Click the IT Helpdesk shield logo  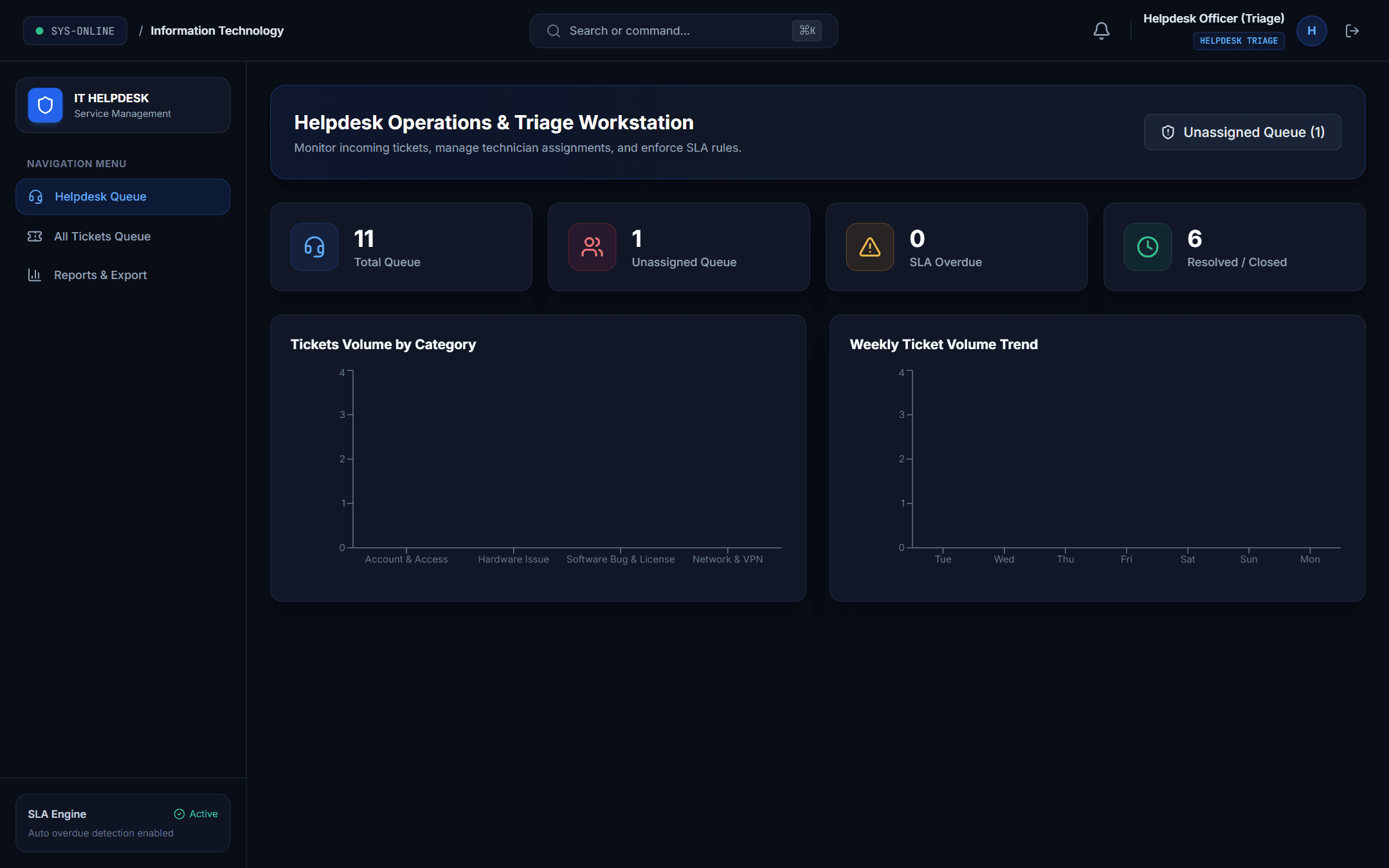45,105
